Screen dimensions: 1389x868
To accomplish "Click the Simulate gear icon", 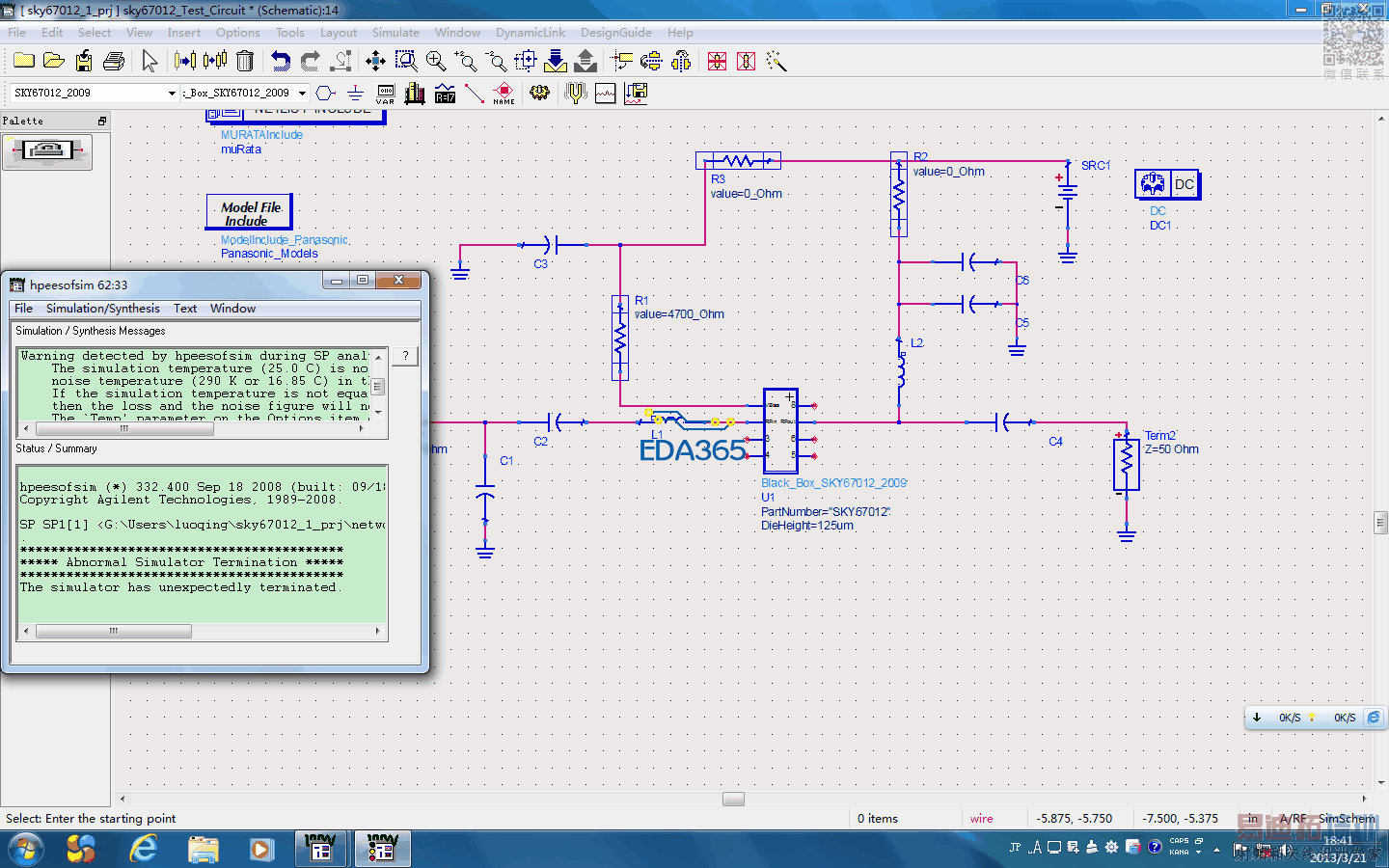I will pos(539,94).
